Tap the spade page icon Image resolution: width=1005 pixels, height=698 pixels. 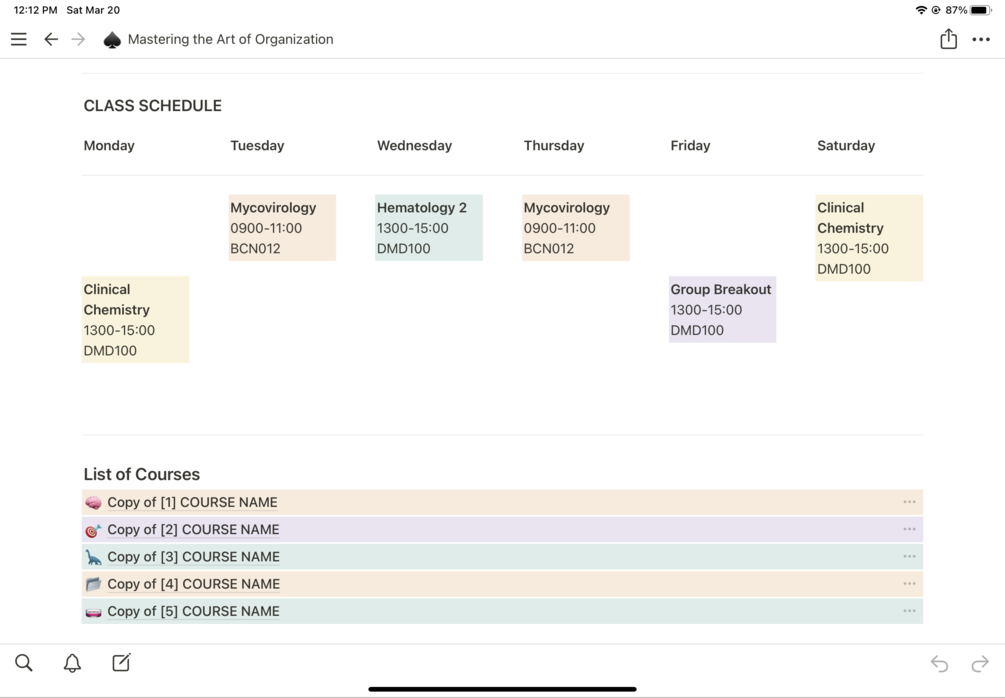112,40
